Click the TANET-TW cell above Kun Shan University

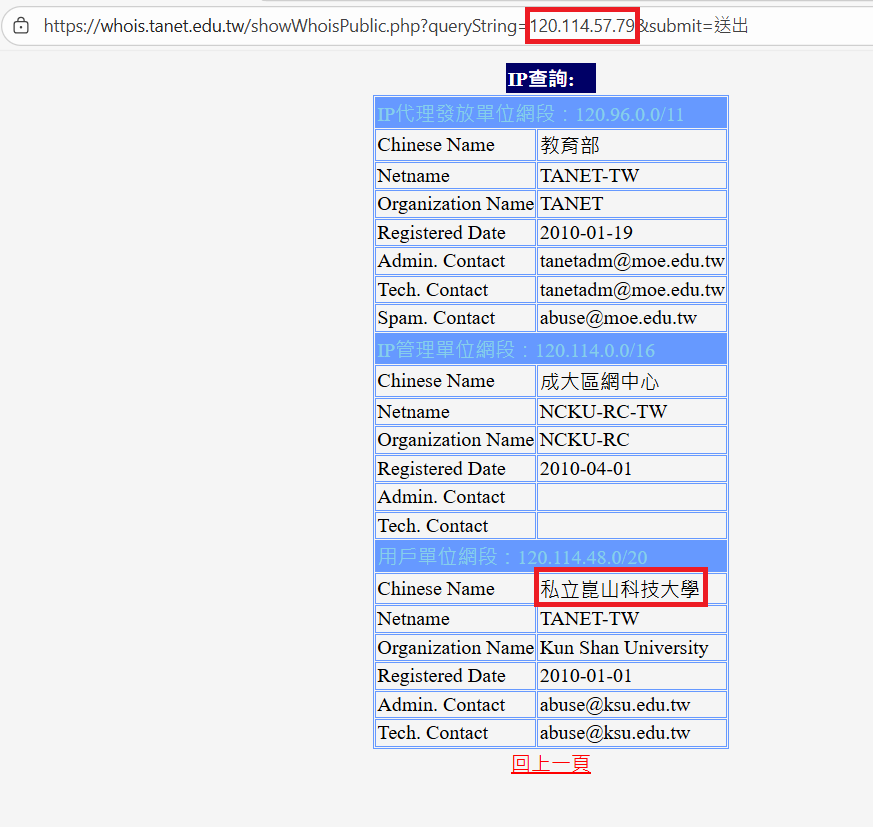[631, 619]
